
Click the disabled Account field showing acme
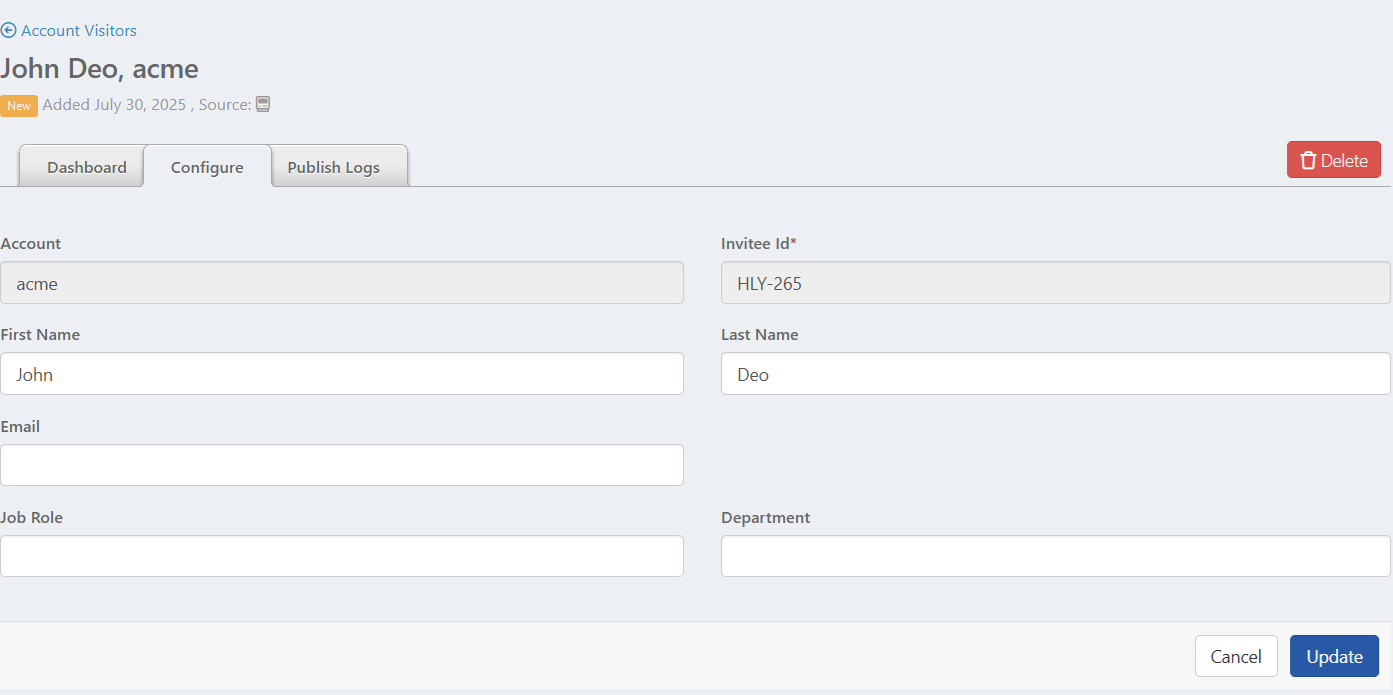point(342,283)
